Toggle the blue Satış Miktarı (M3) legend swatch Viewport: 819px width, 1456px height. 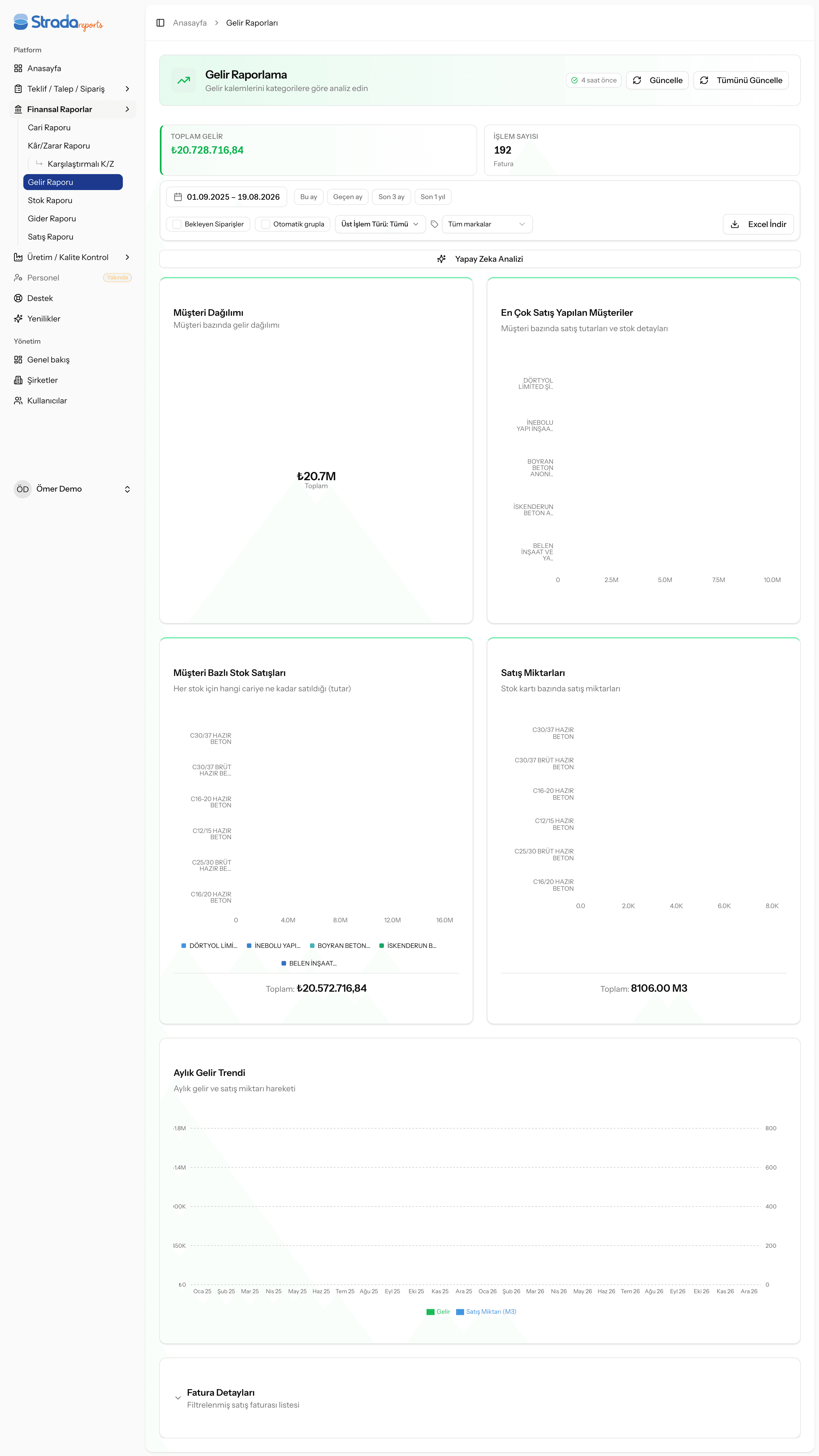pos(460,1312)
